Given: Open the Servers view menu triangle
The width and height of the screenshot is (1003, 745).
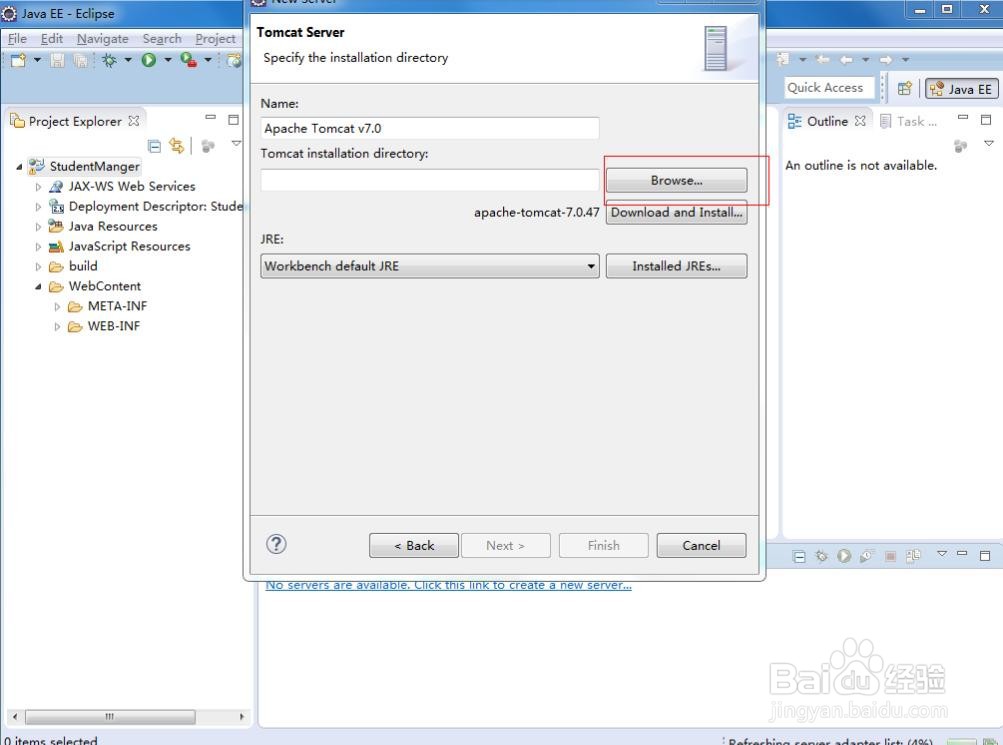Looking at the screenshot, I should tap(942, 553).
